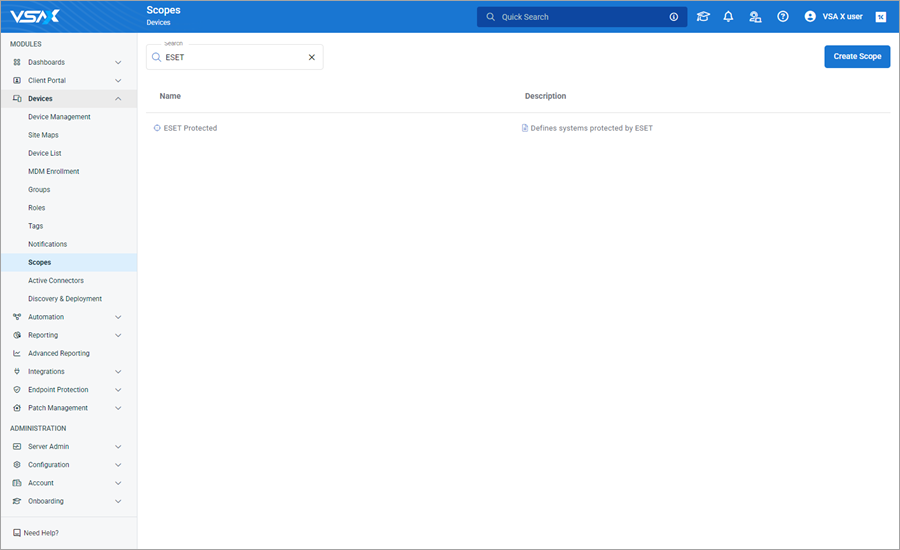The image size is (900, 550).
Task: Select Advanced Reporting in sidebar
Action: 58,353
